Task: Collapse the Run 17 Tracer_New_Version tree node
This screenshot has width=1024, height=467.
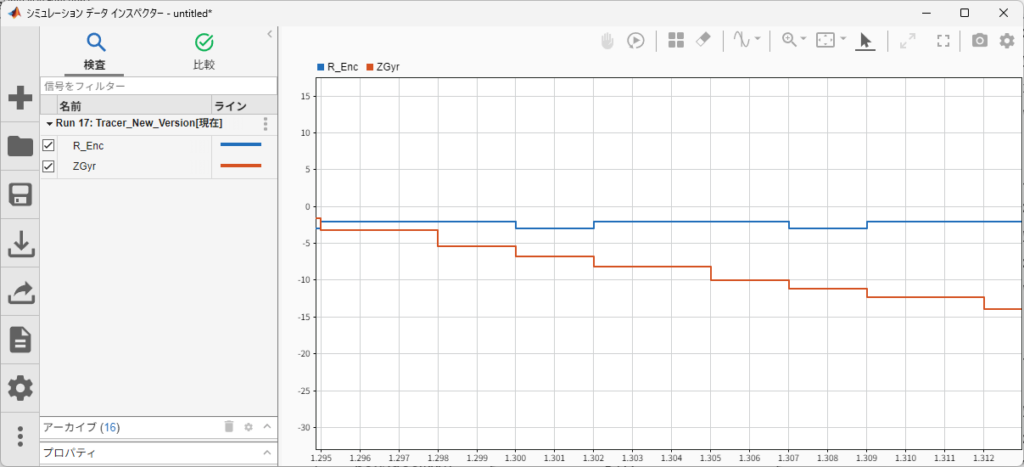Action: click(49, 123)
